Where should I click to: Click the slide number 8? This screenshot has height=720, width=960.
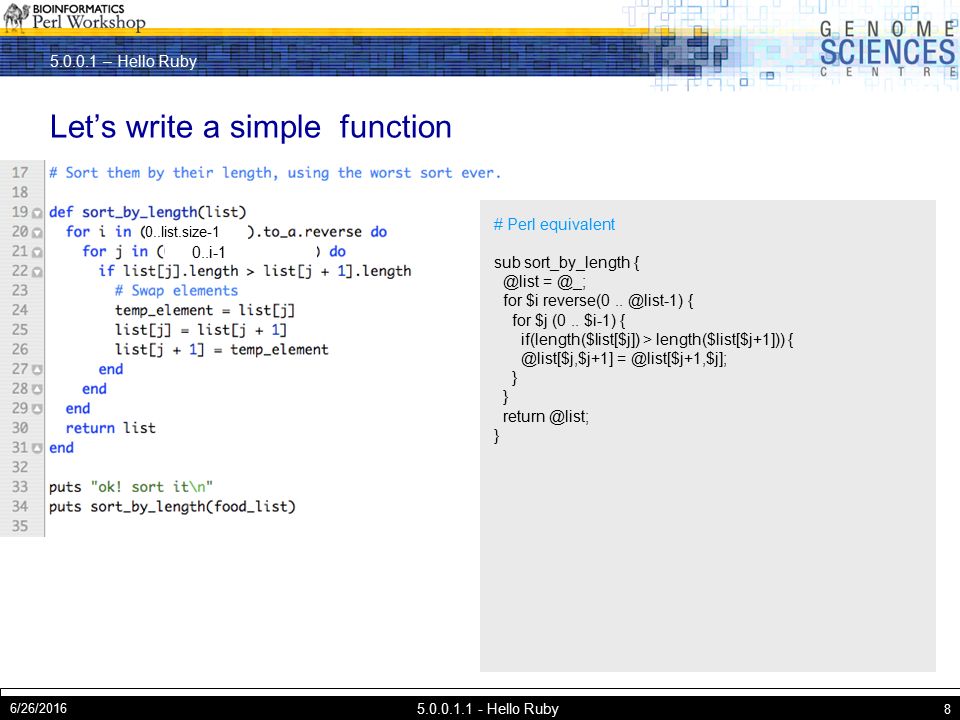[x=947, y=709]
